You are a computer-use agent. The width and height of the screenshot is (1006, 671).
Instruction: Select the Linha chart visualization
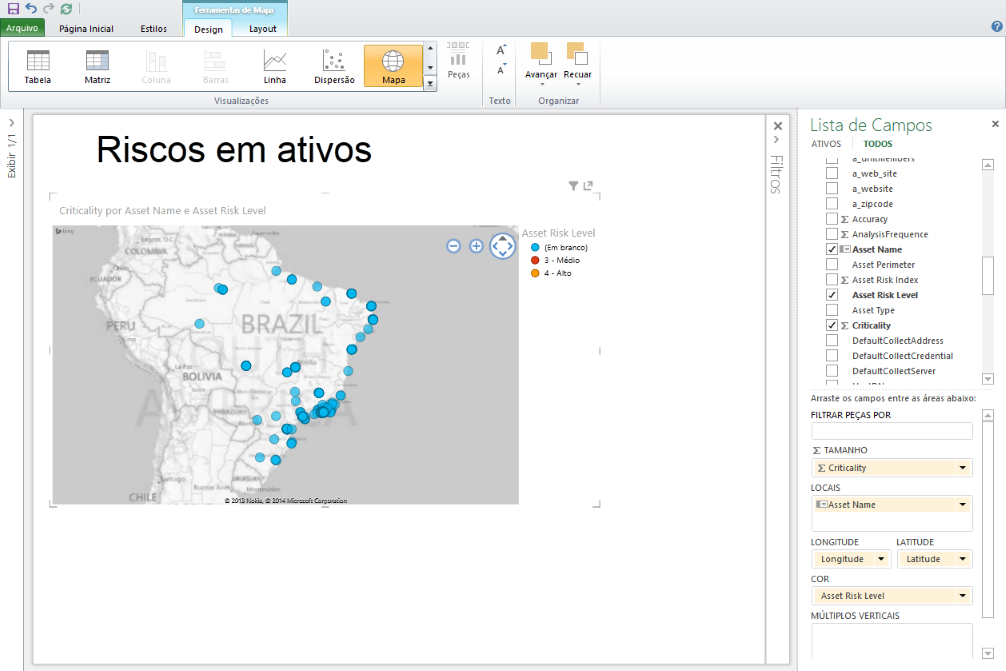275,66
